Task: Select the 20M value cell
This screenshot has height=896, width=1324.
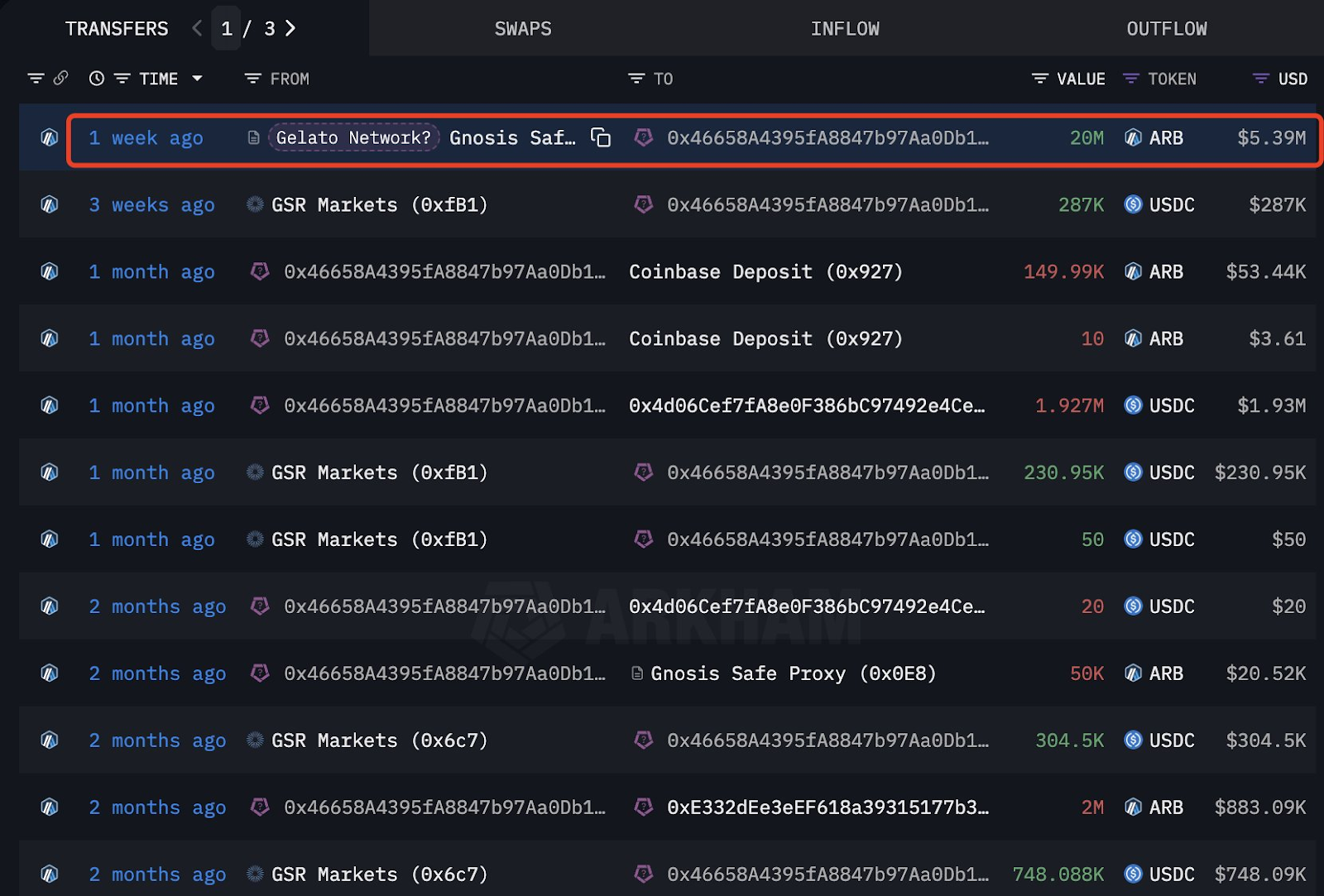Action: (x=1087, y=138)
